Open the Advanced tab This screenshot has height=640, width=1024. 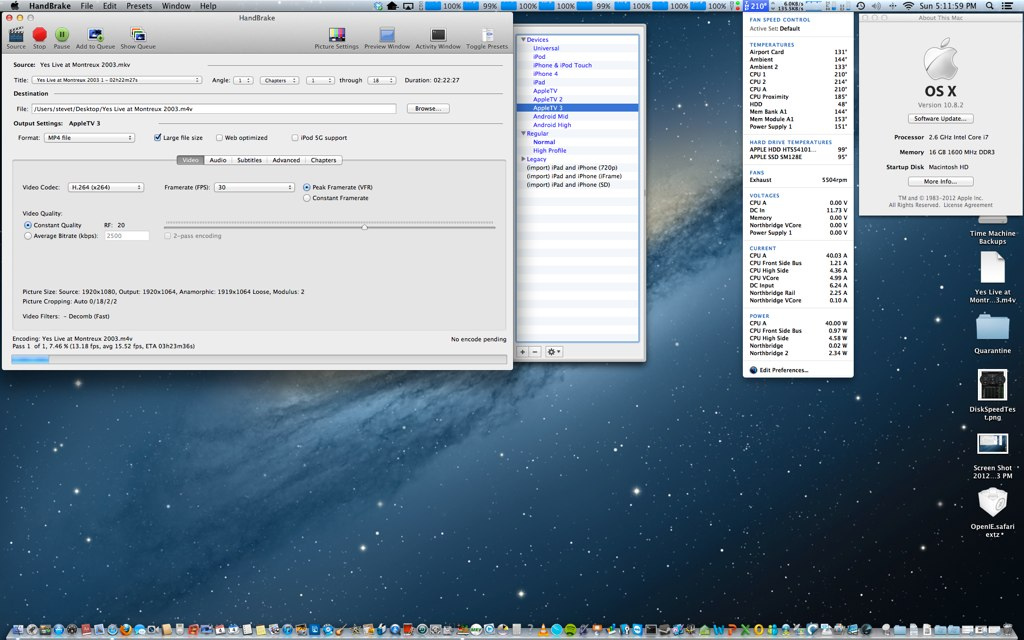pyautogui.click(x=286, y=160)
